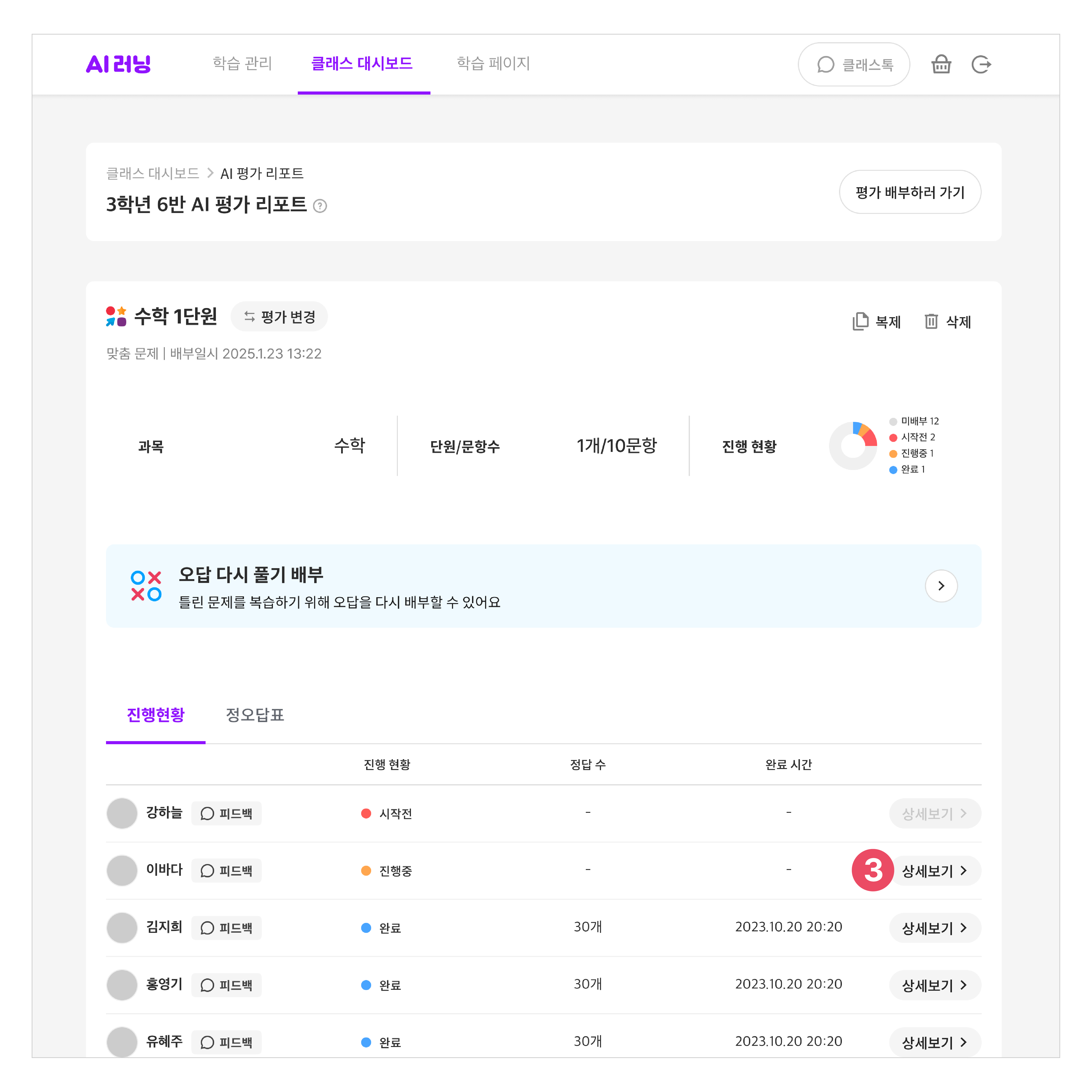This screenshot has width=1092, height=1092.
Task: Click the 미배부 12 legend swatch
Action: click(893, 422)
